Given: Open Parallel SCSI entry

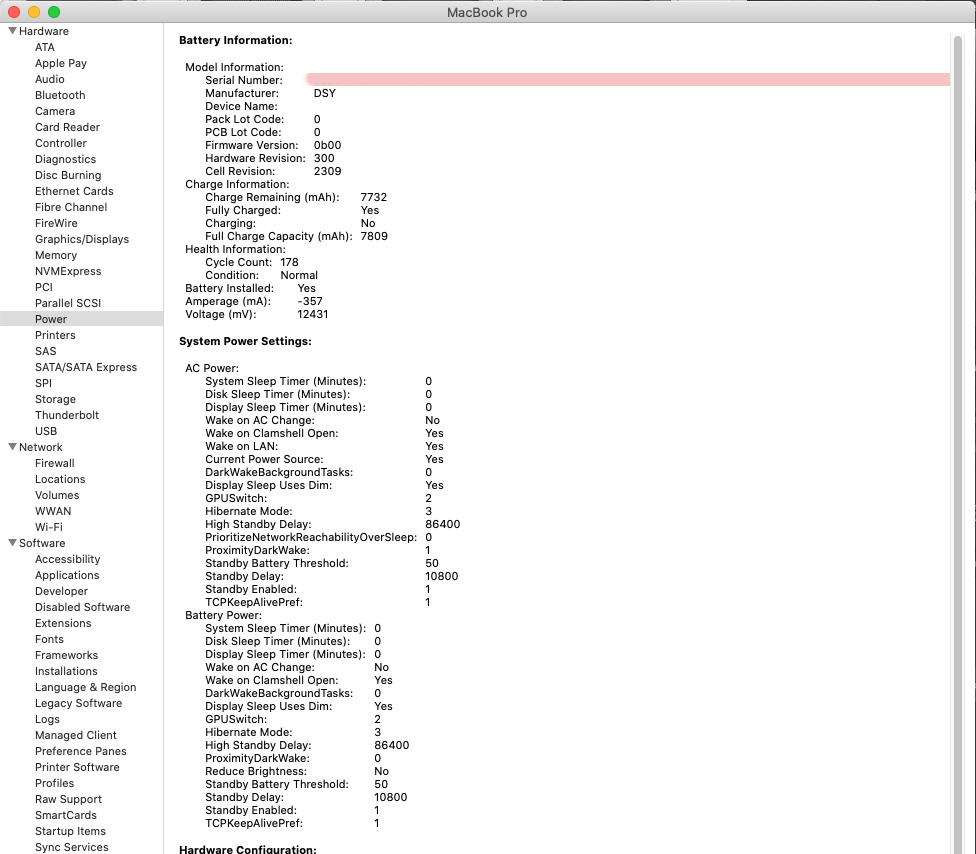Looking at the screenshot, I should coord(68,303).
